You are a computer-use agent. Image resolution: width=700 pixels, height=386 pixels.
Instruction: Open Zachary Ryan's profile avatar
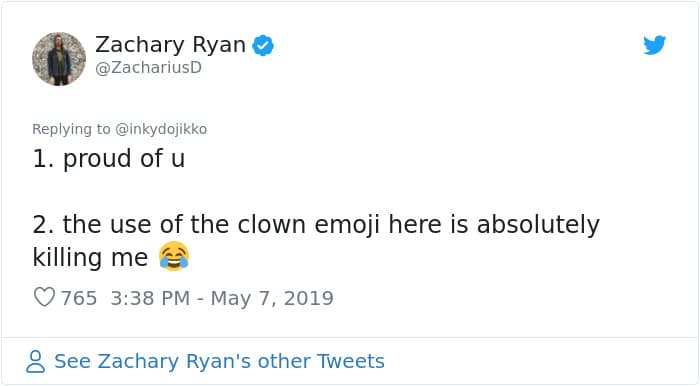(x=59, y=58)
